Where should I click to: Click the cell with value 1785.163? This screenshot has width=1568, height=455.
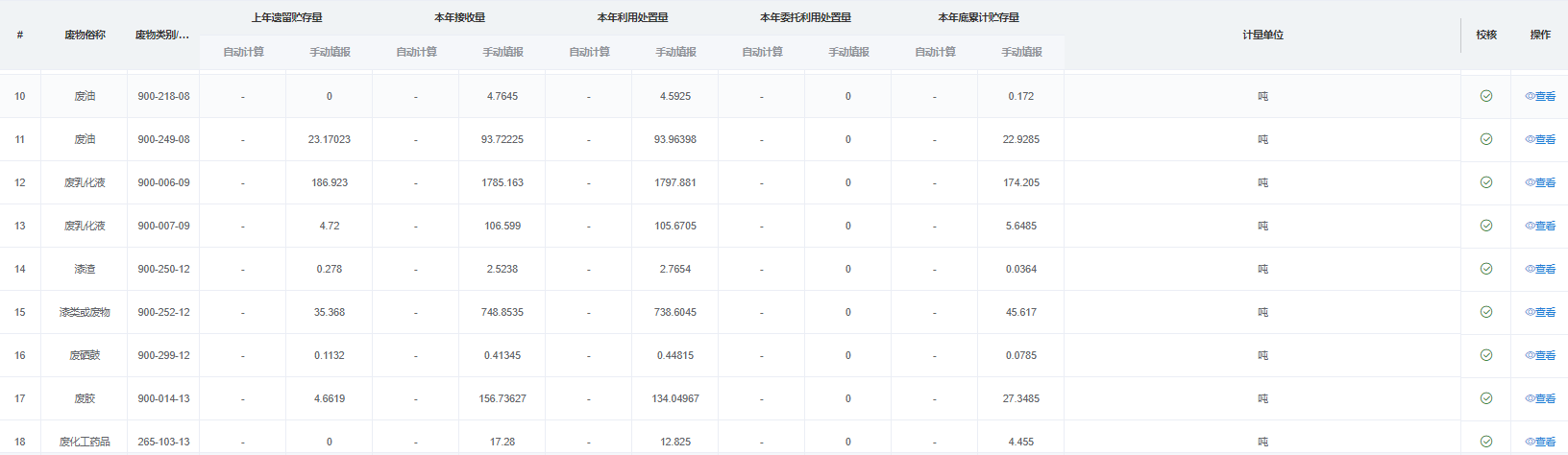pyautogui.click(x=502, y=182)
